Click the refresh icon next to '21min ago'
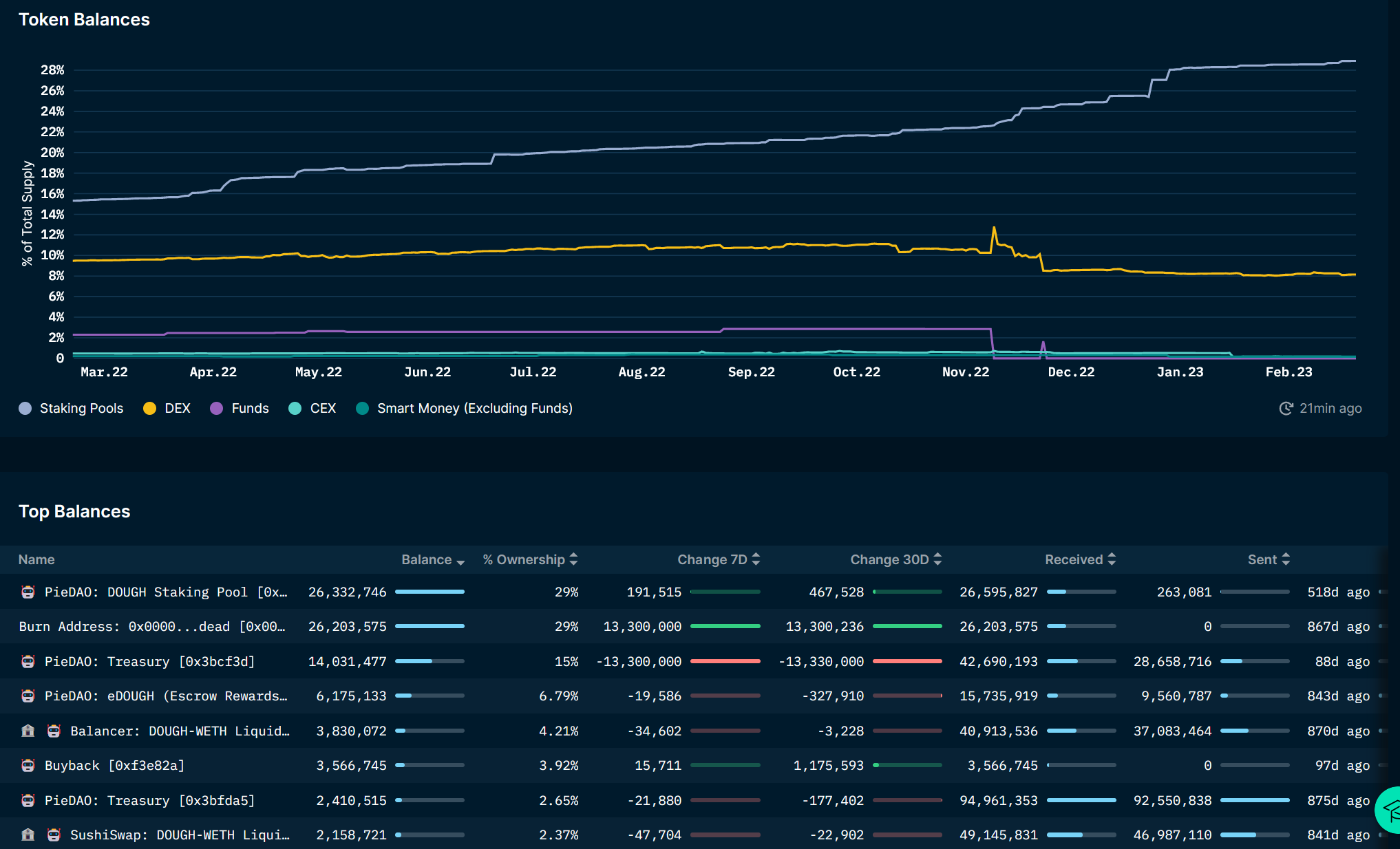 click(x=1286, y=408)
